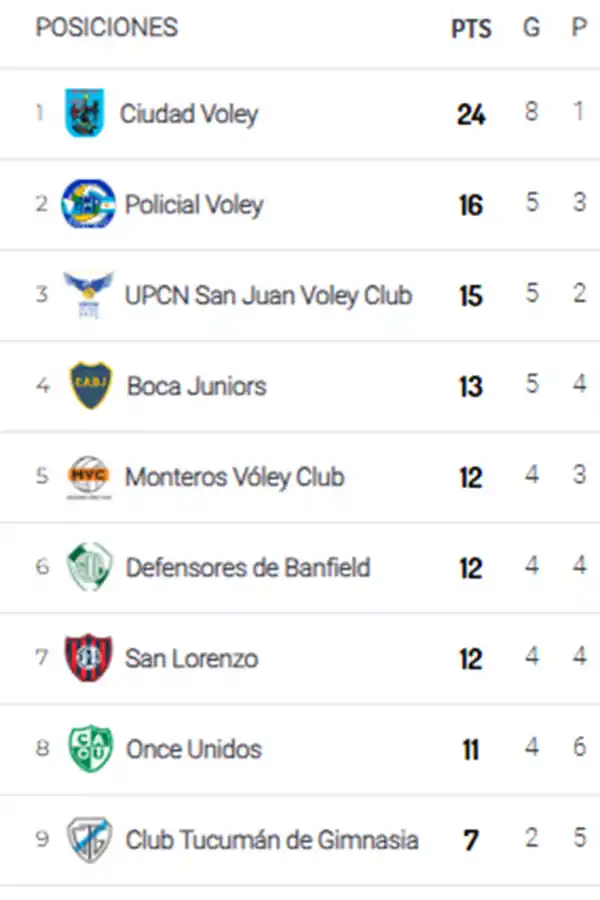Click the Monteros Vóley Club MVC emblem
600x900 pixels.
[88, 477]
